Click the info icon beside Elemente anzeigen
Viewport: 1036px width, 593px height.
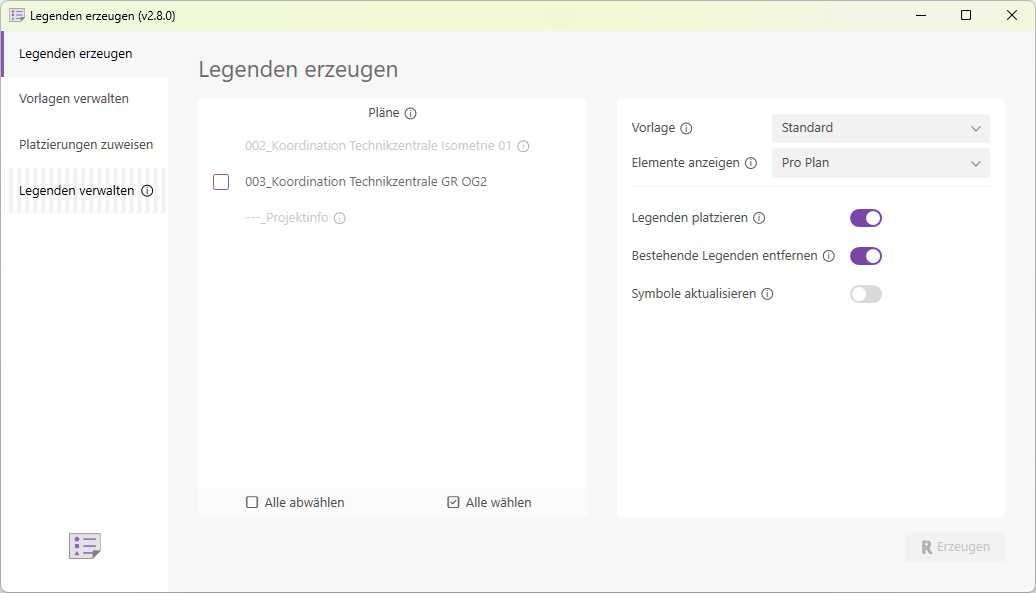pos(751,162)
